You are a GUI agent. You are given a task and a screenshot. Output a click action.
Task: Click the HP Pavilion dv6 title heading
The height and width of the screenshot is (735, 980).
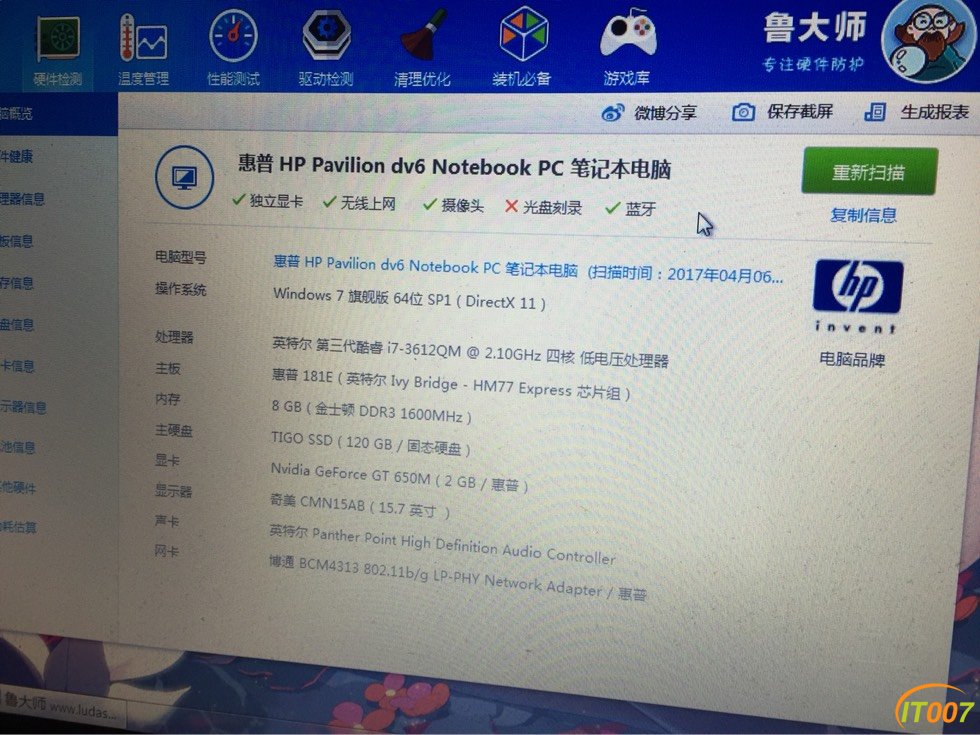(x=454, y=167)
